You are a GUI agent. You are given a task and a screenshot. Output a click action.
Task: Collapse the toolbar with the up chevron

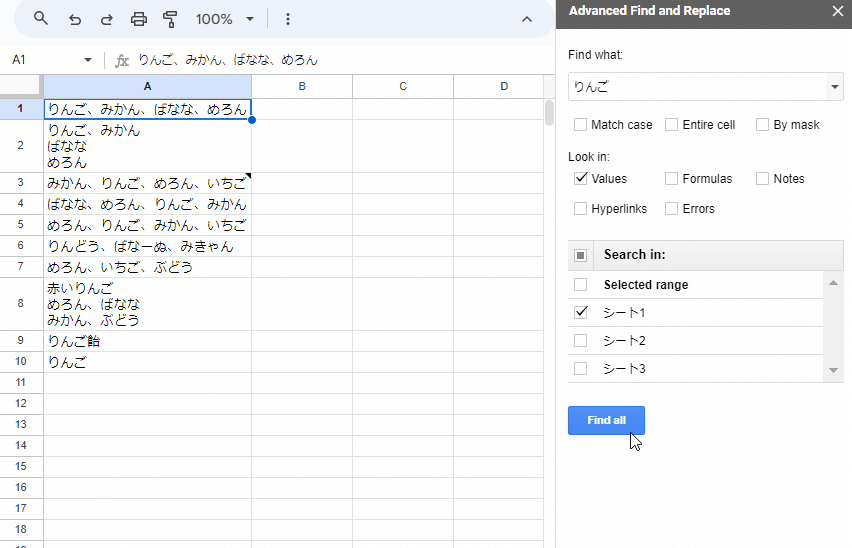click(527, 19)
